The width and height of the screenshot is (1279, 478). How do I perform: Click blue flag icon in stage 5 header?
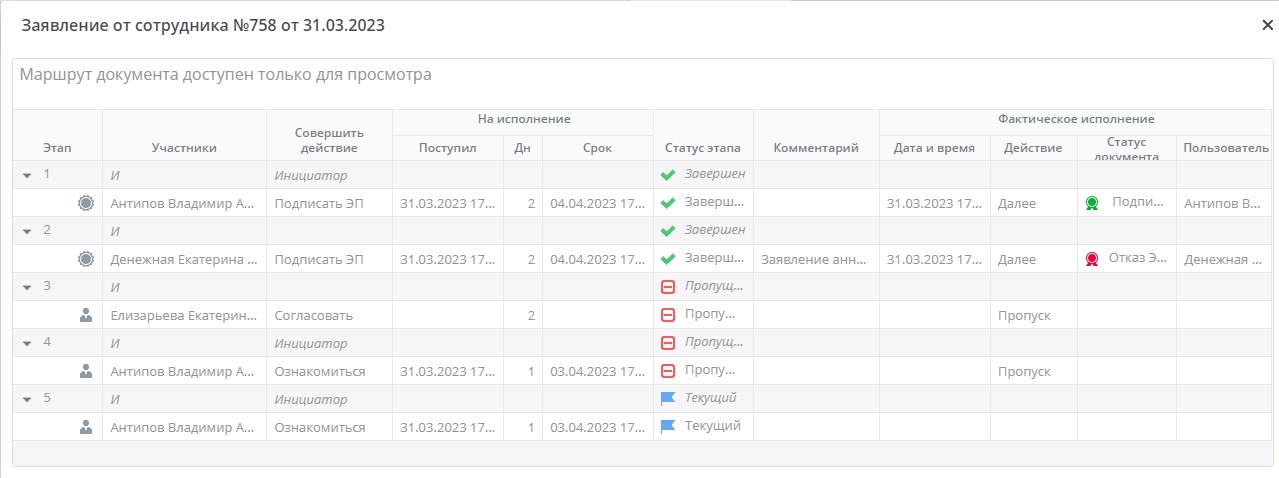click(x=668, y=398)
